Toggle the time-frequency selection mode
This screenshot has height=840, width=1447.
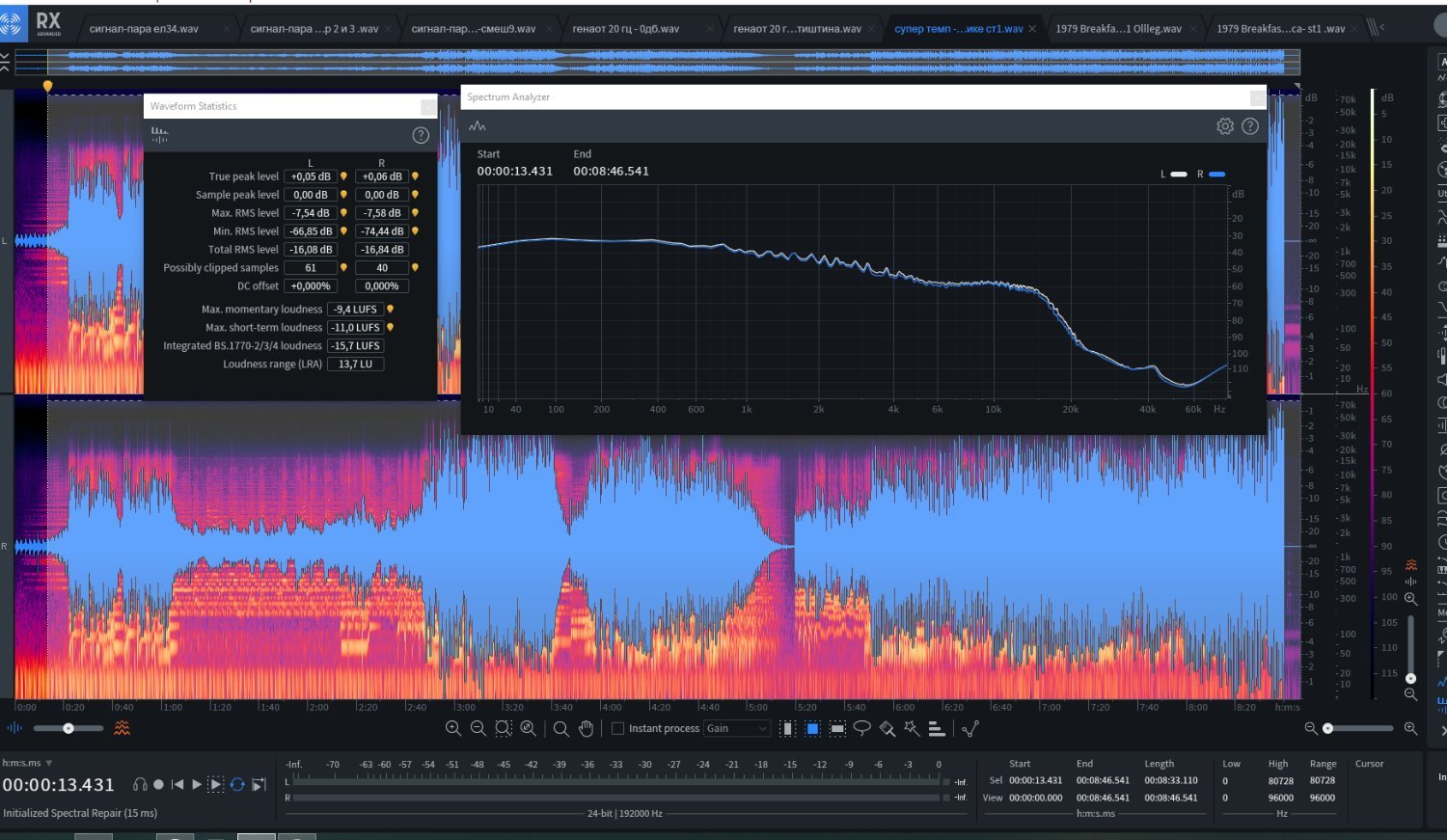click(x=812, y=729)
